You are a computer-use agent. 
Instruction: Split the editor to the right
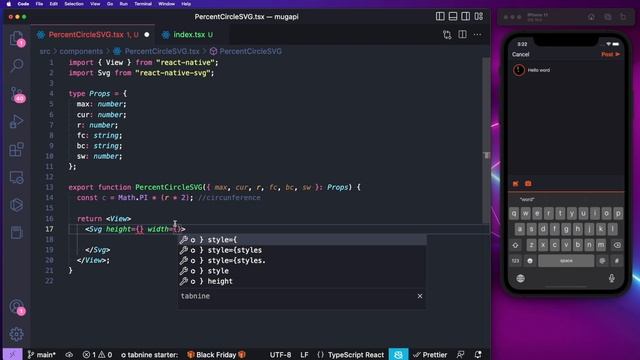[x=462, y=35]
